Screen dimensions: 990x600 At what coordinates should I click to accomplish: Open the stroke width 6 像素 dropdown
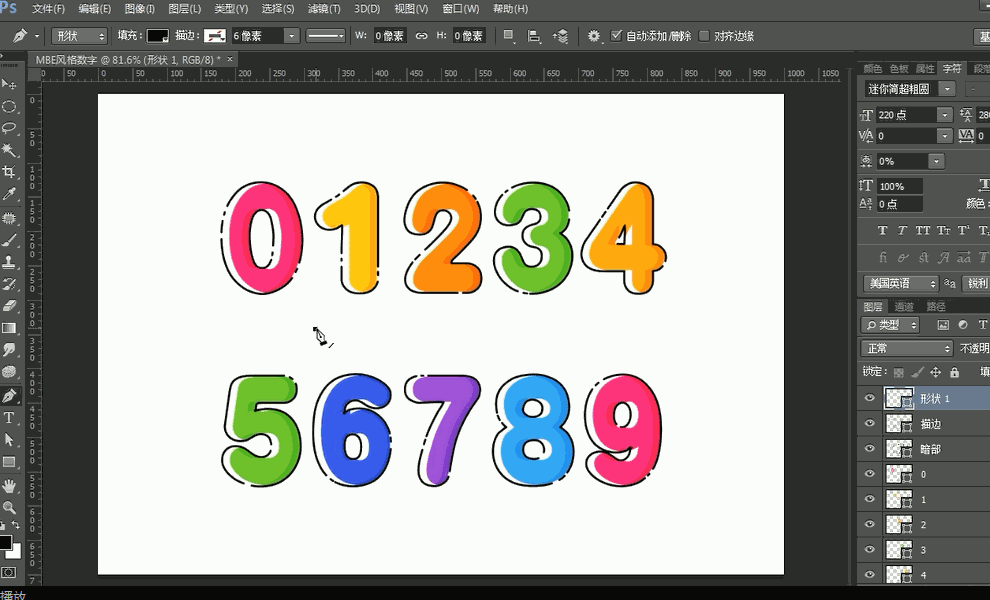point(291,36)
